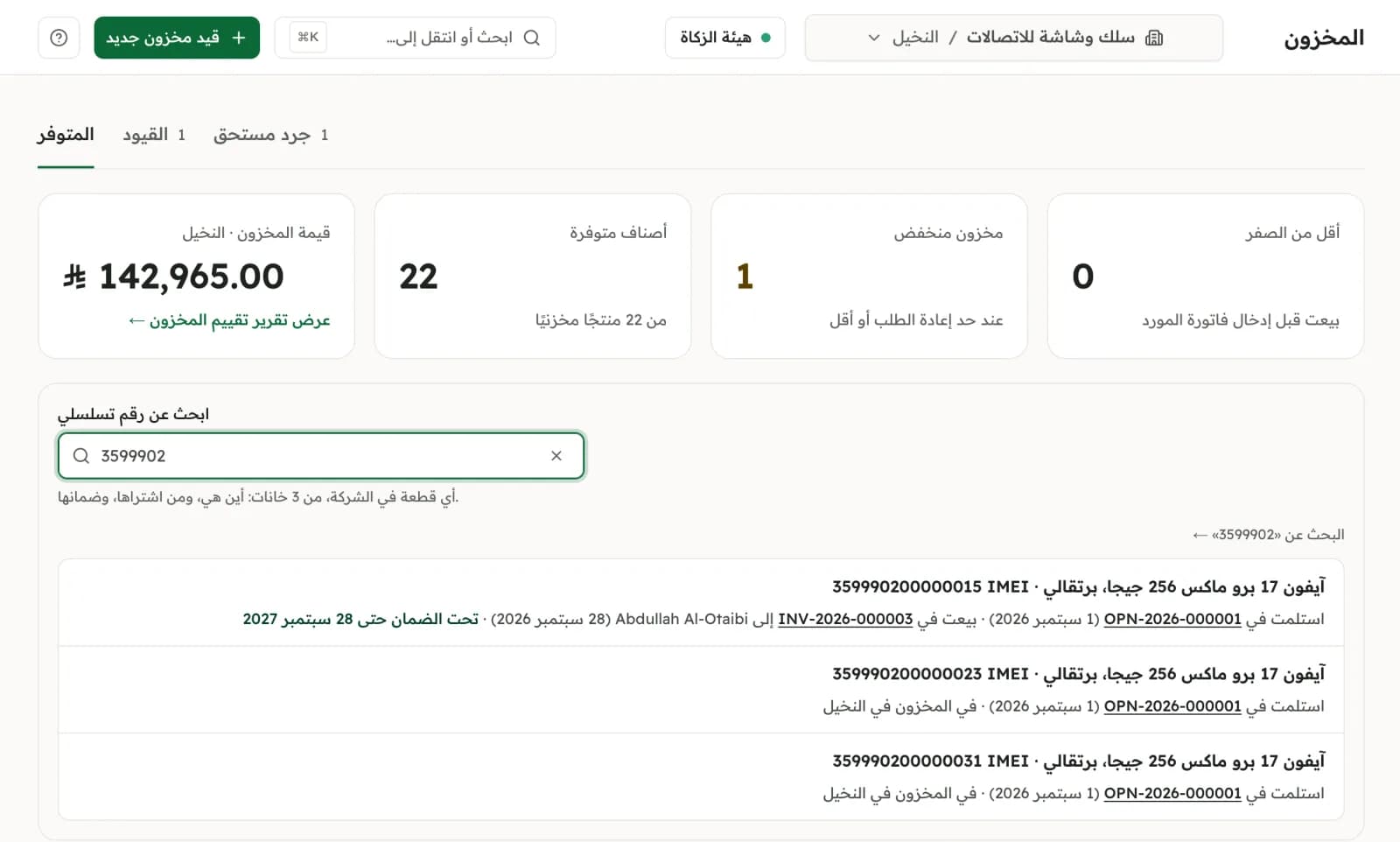Focus the top ابحث أو انتقل إلى search field

416,38
